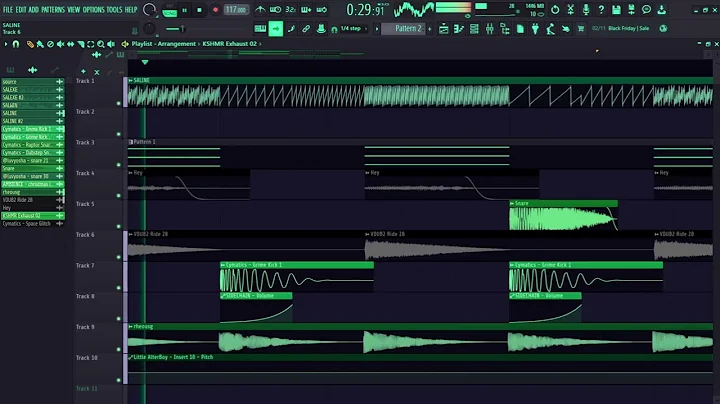Viewport: 720px width, 404px height.
Task: Select the playlist playback speaker tool
Action: pos(111,44)
